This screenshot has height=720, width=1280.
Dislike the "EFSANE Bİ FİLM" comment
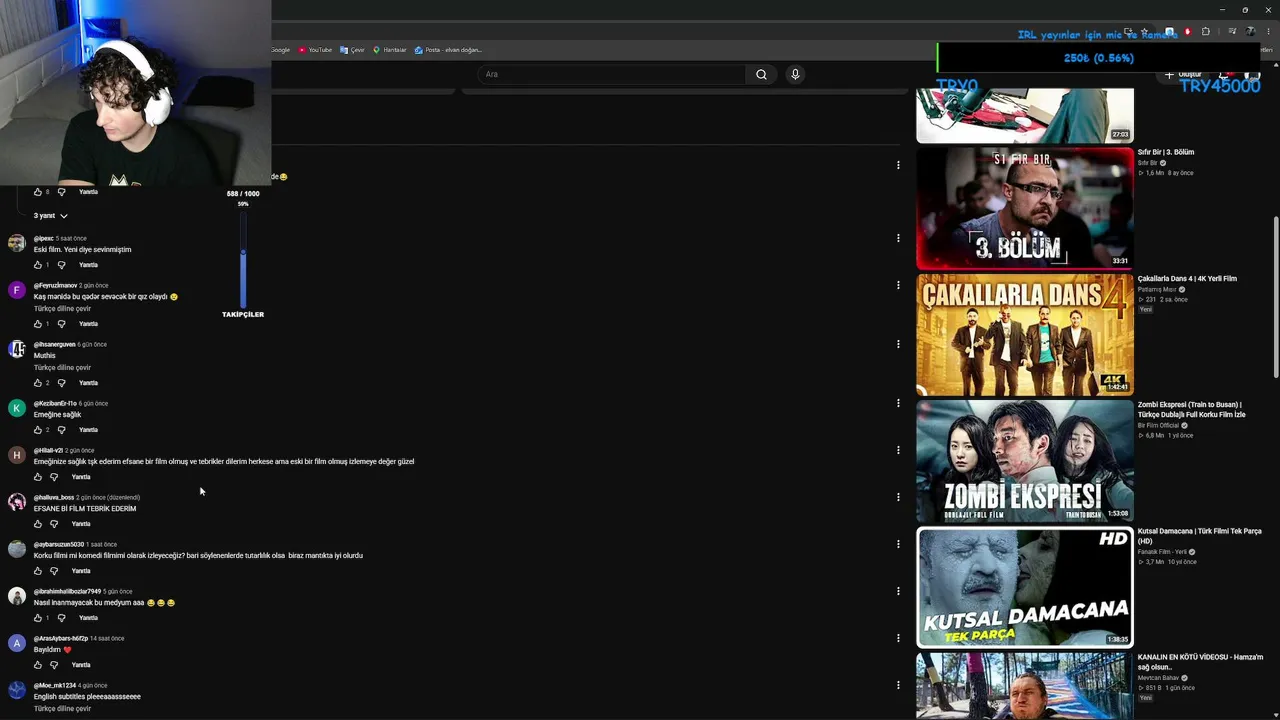(54, 524)
